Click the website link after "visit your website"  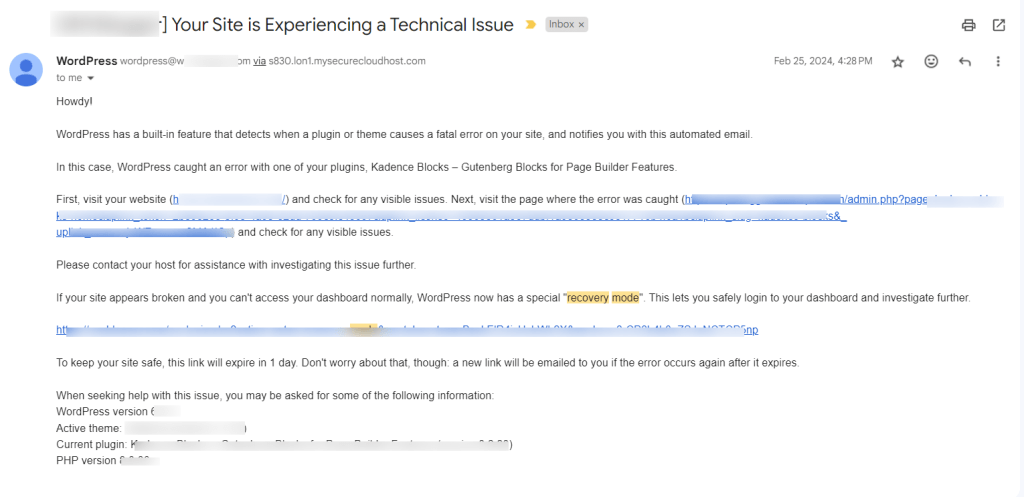pos(229,199)
